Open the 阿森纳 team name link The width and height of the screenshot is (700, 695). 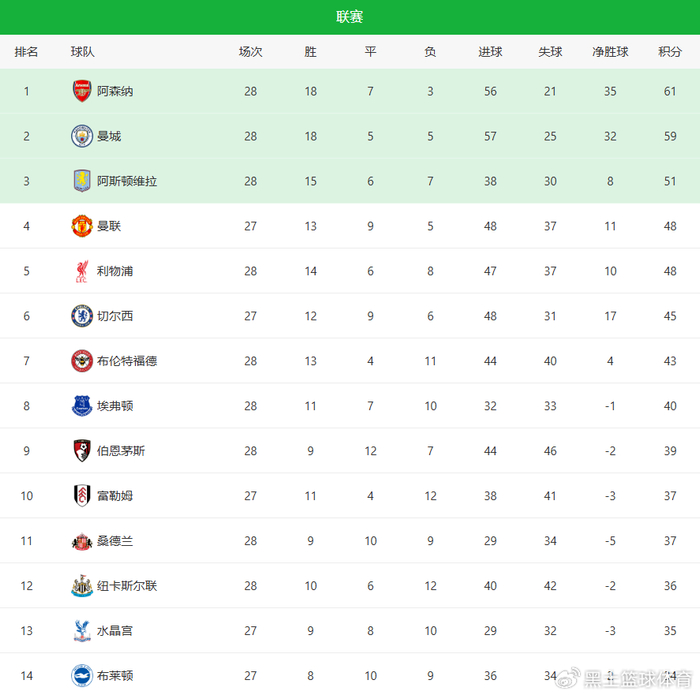[x=115, y=91]
